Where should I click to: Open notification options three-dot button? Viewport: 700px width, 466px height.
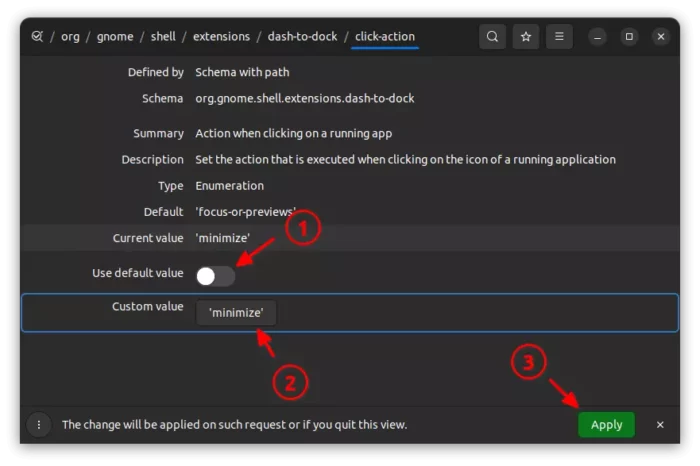click(39, 424)
